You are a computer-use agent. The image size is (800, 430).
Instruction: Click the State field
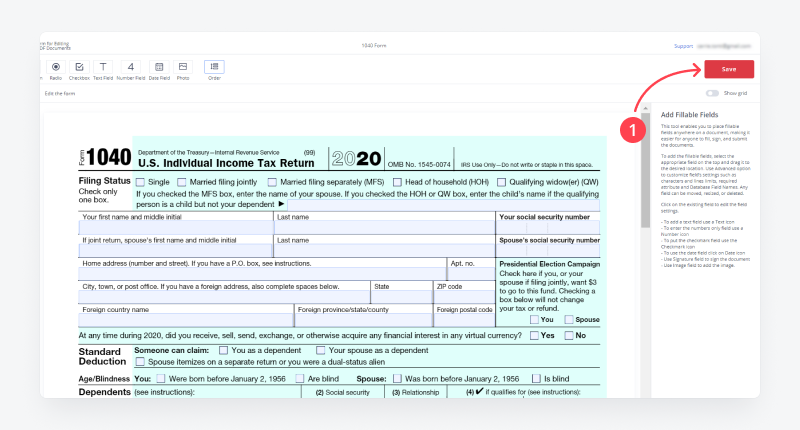coord(402,297)
